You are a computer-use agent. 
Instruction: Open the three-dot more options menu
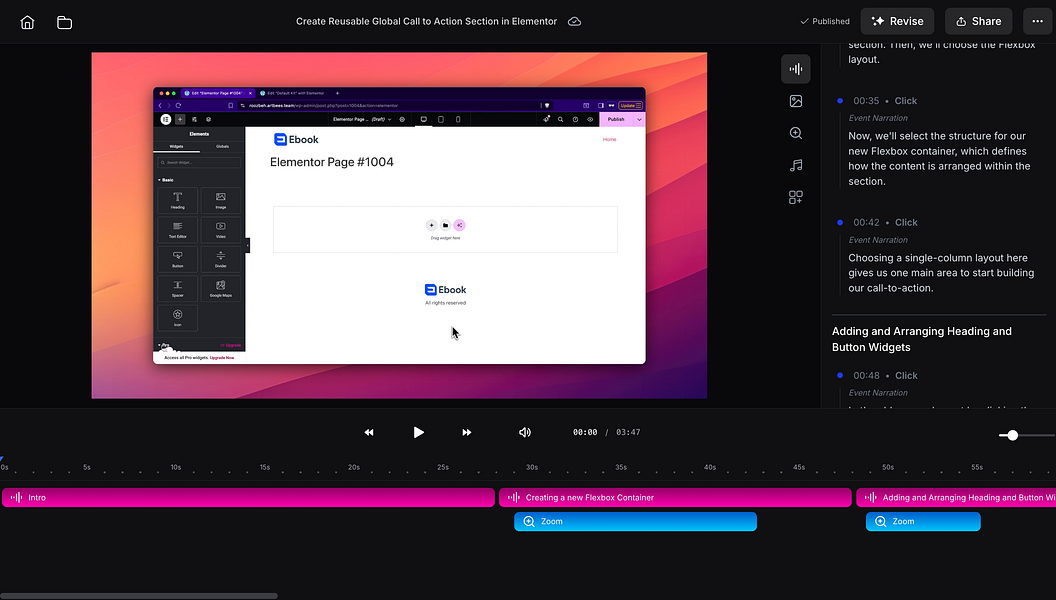click(1037, 22)
